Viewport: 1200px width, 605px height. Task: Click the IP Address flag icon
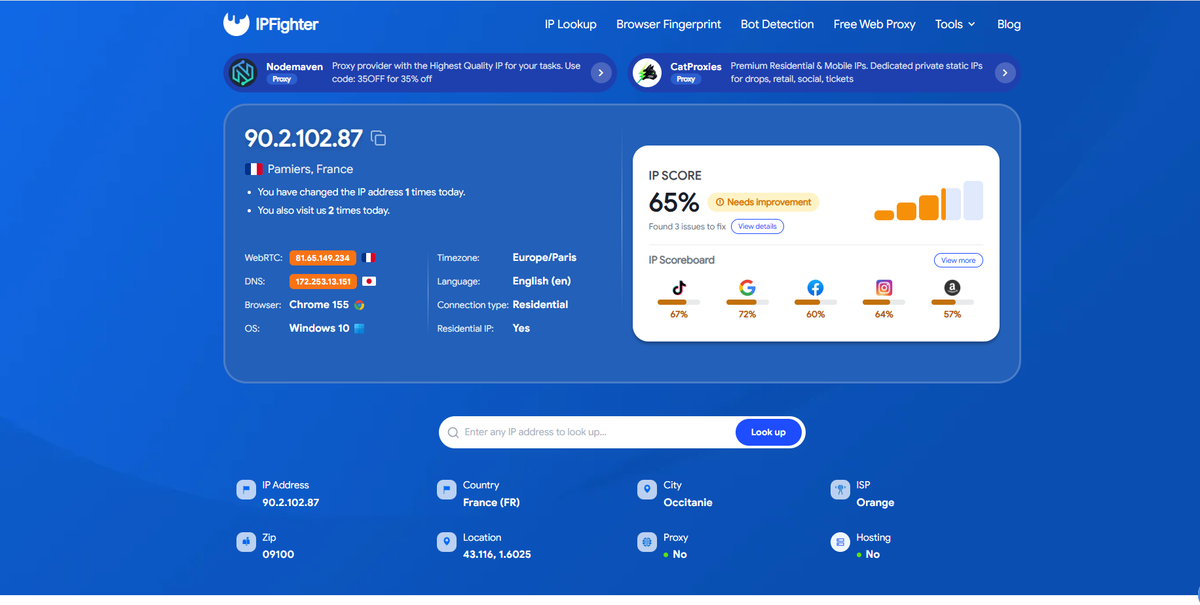coord(245,490)
